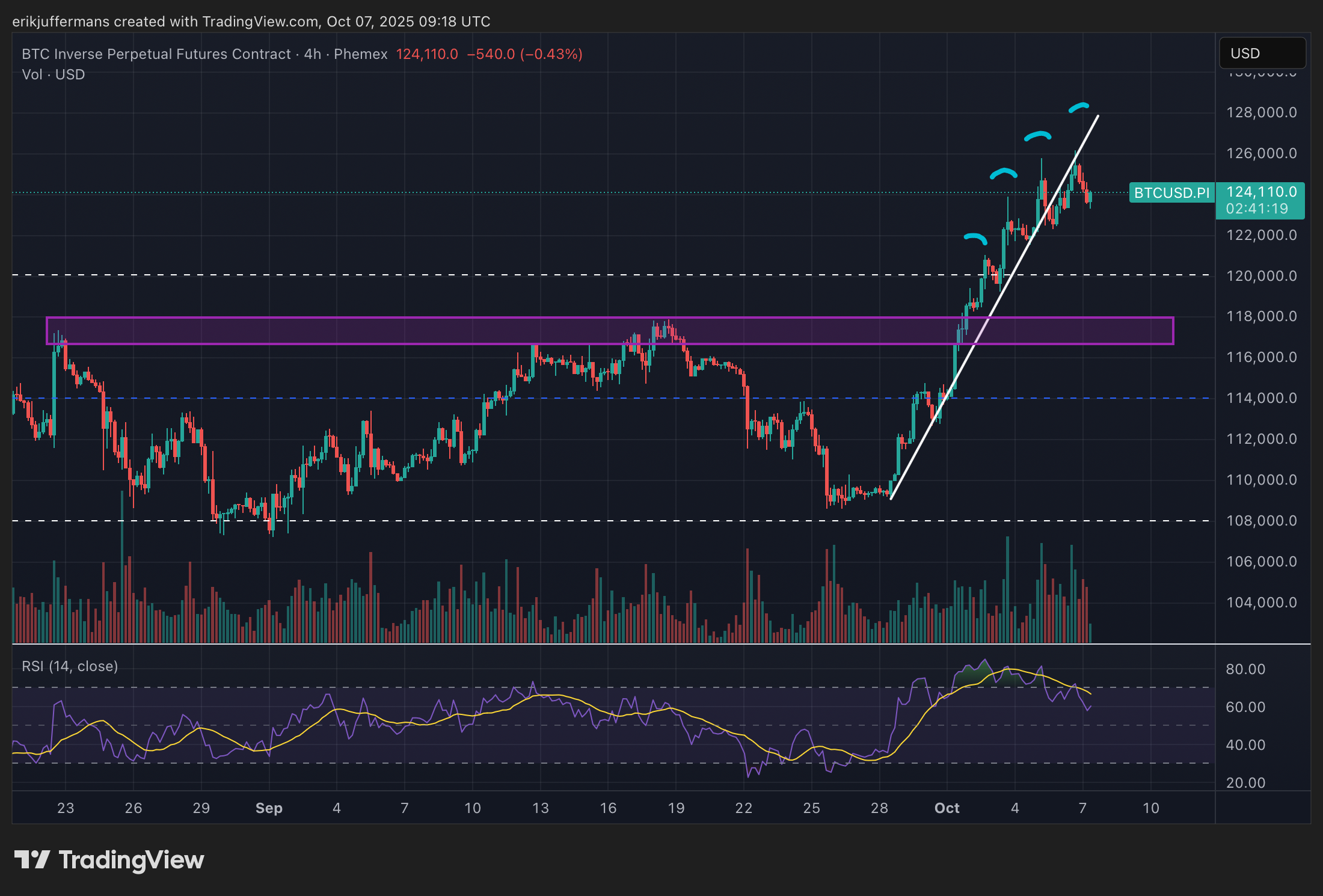Image resolution: width=1323 pixels, height=896 pixels.
Task: Click the 124,110.0 current price countdown label
Action: click(1260, 200)
